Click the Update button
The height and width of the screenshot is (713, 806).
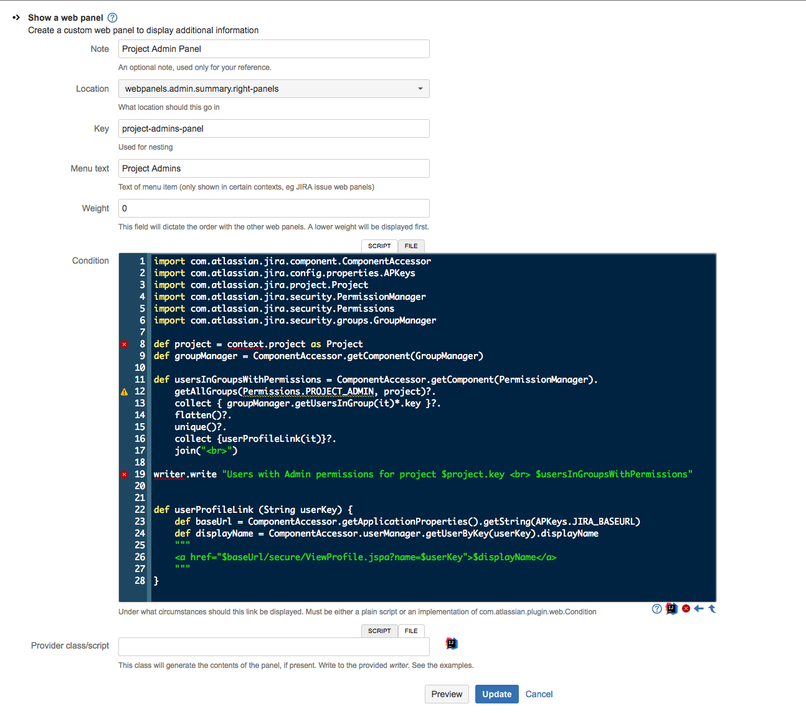pos(497,694)
